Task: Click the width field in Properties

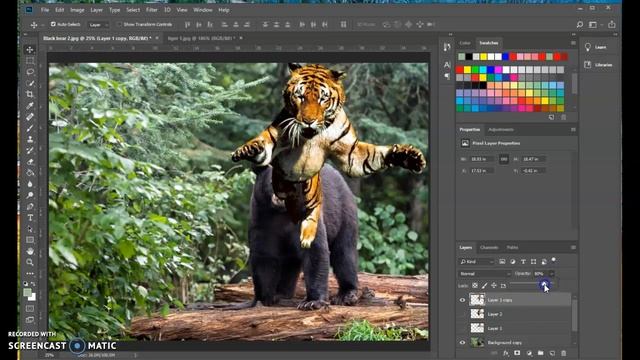Action: (x=482, y=159)
